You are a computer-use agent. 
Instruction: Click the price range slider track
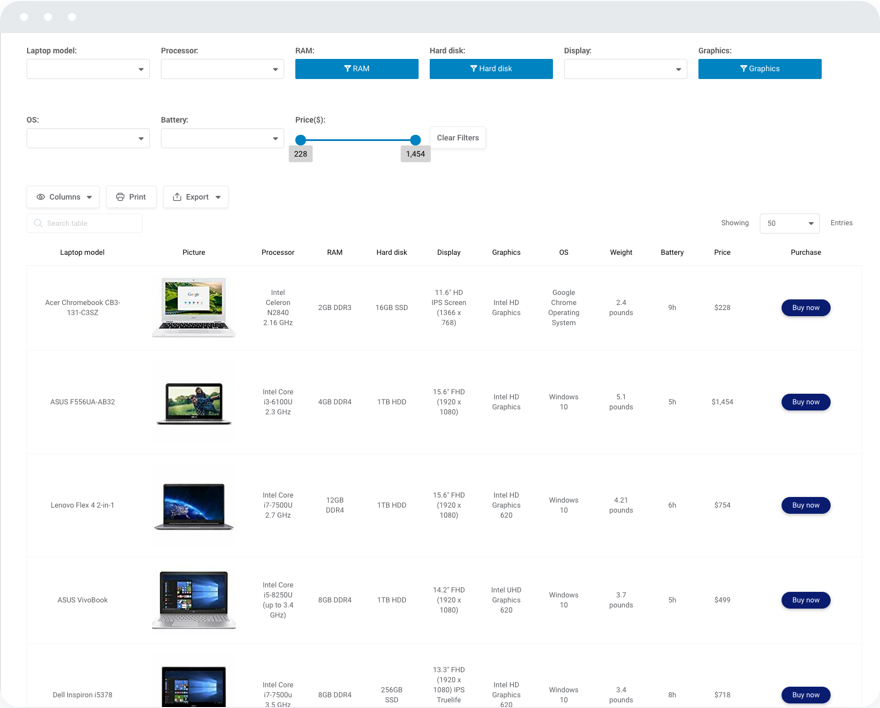click(x=358, y=140)
